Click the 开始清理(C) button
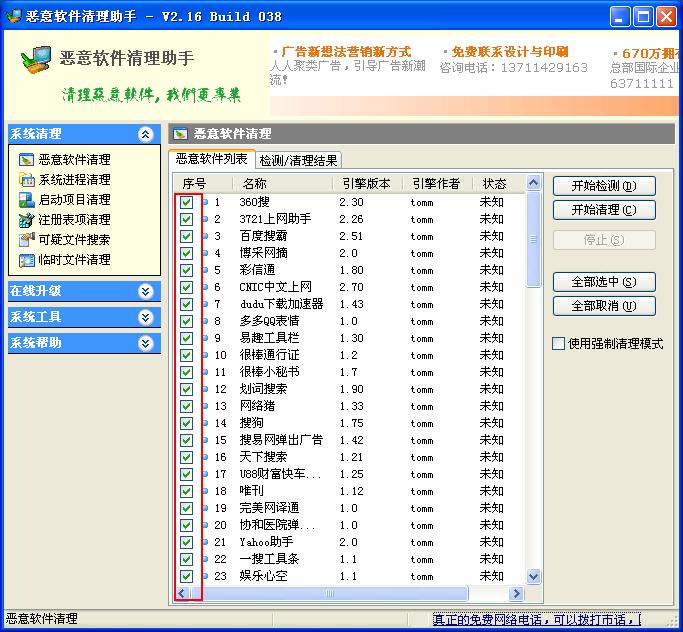683x632 pixels. pyautogui.click(x=604, y=210)
